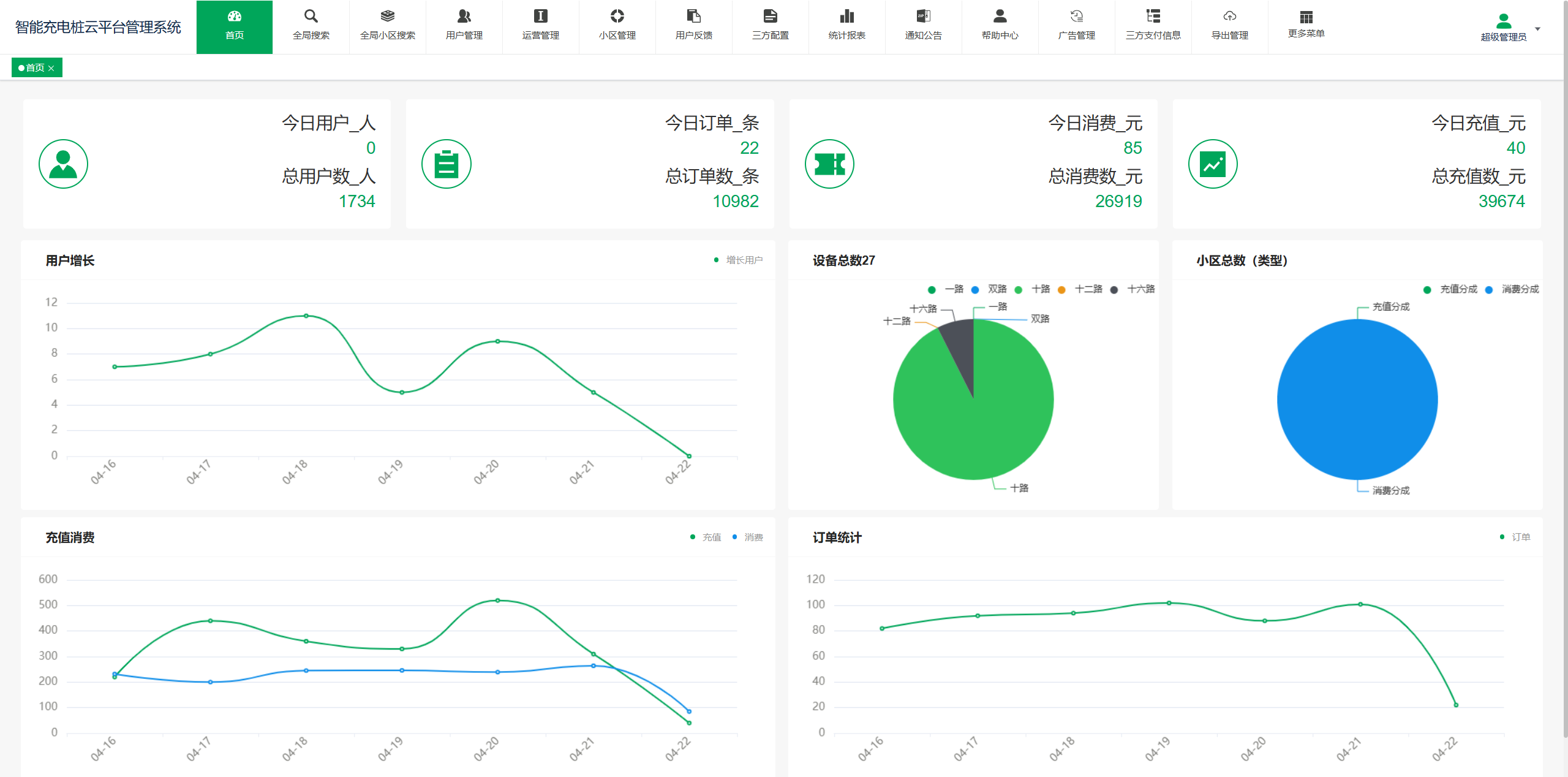Open the 帮助中心 person icon

pyautogui.click(x=1000, y=17)
